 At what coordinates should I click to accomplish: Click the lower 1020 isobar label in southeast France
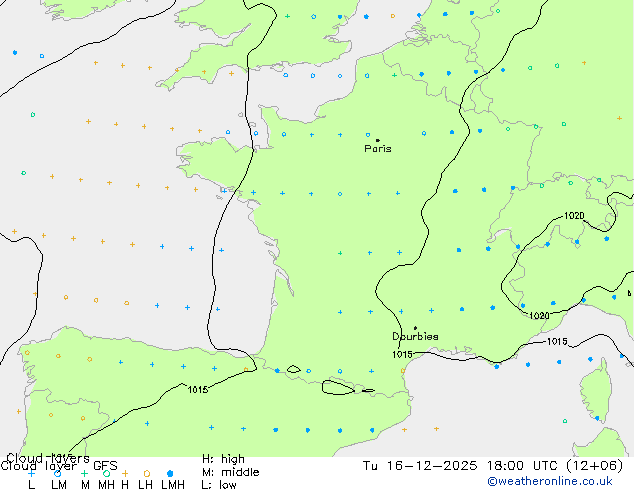539,315
